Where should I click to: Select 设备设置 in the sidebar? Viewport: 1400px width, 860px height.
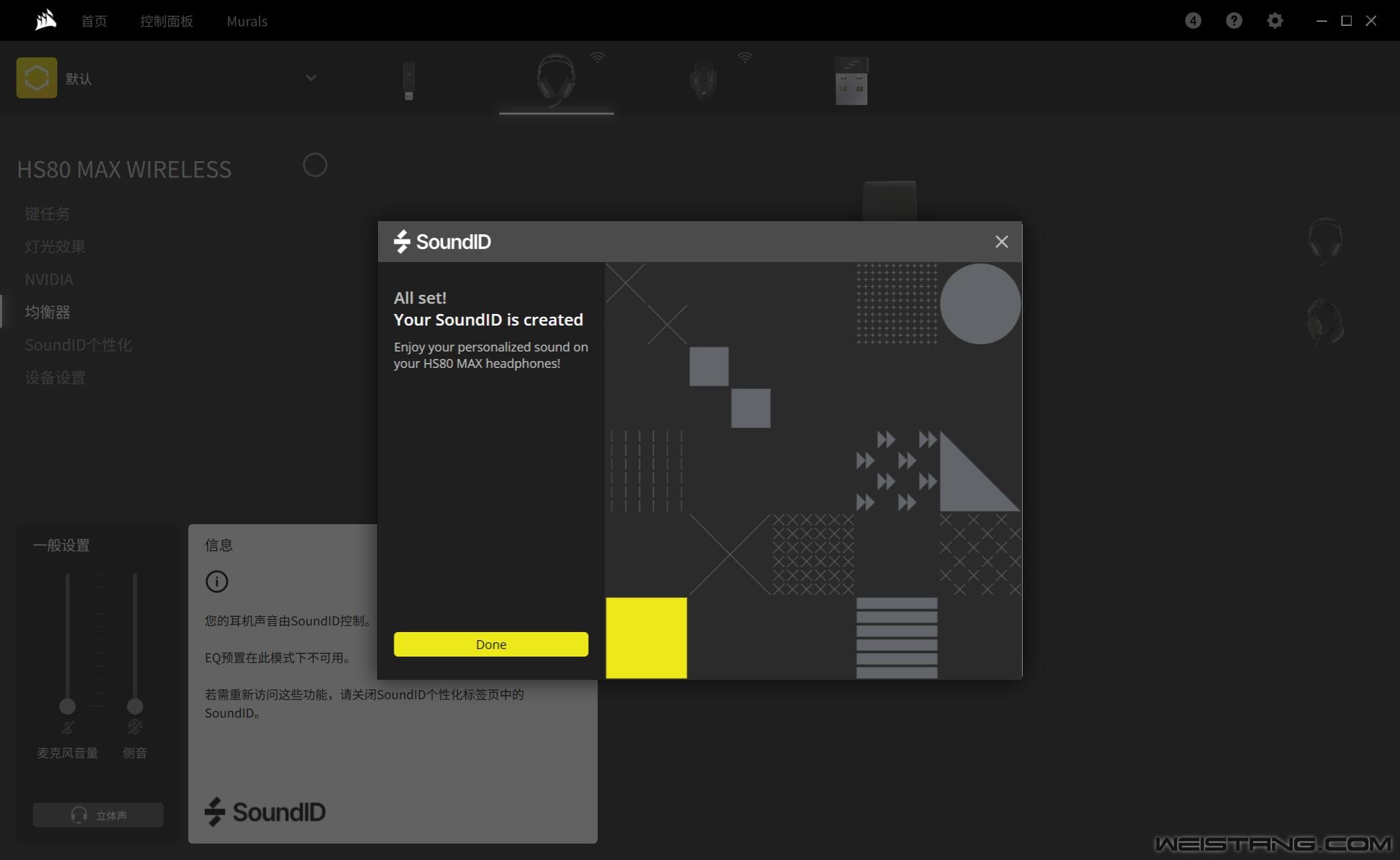pyautogui.click(x=55, y=377)
